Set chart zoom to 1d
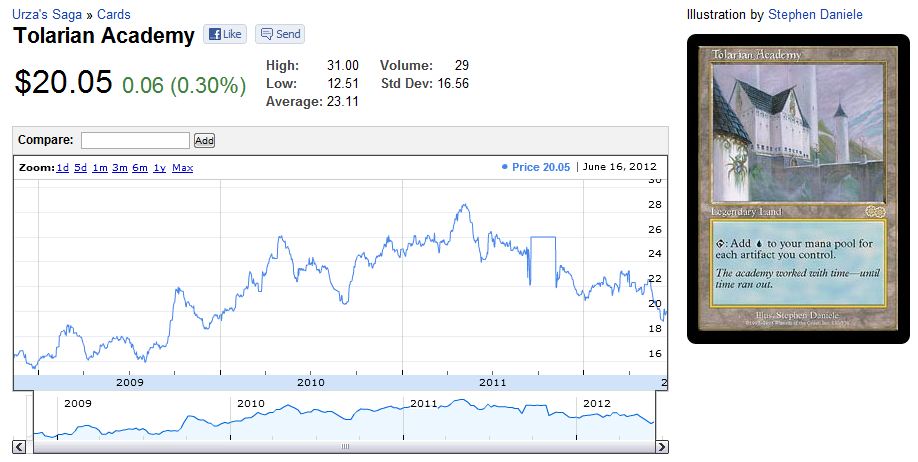This screenshot has width=918, height=462. (x=63, y=168)
